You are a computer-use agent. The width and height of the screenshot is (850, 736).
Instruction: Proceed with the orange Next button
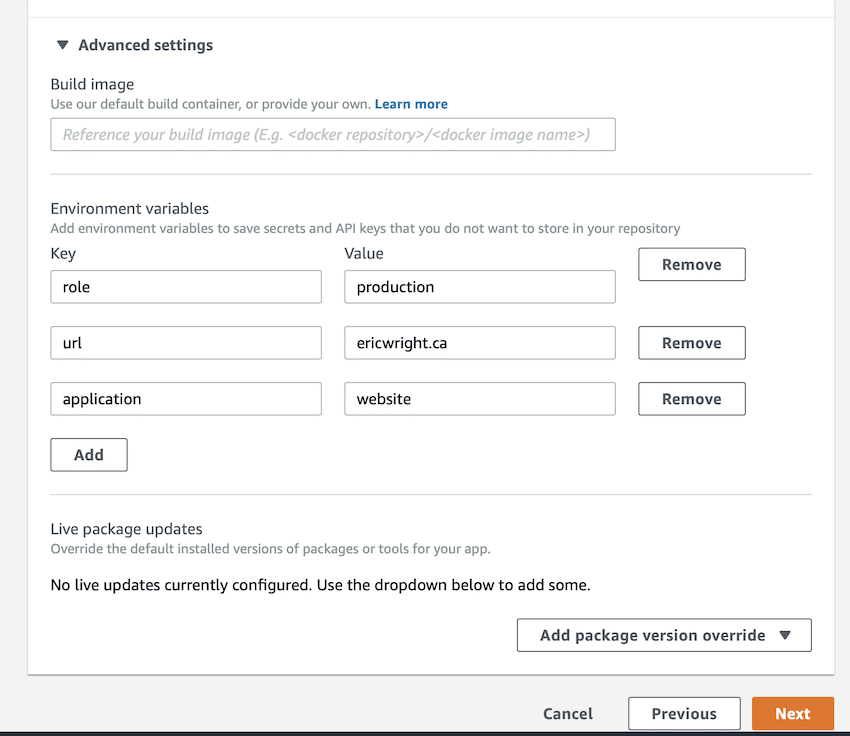pyautogui.click(x=792, y=714)
